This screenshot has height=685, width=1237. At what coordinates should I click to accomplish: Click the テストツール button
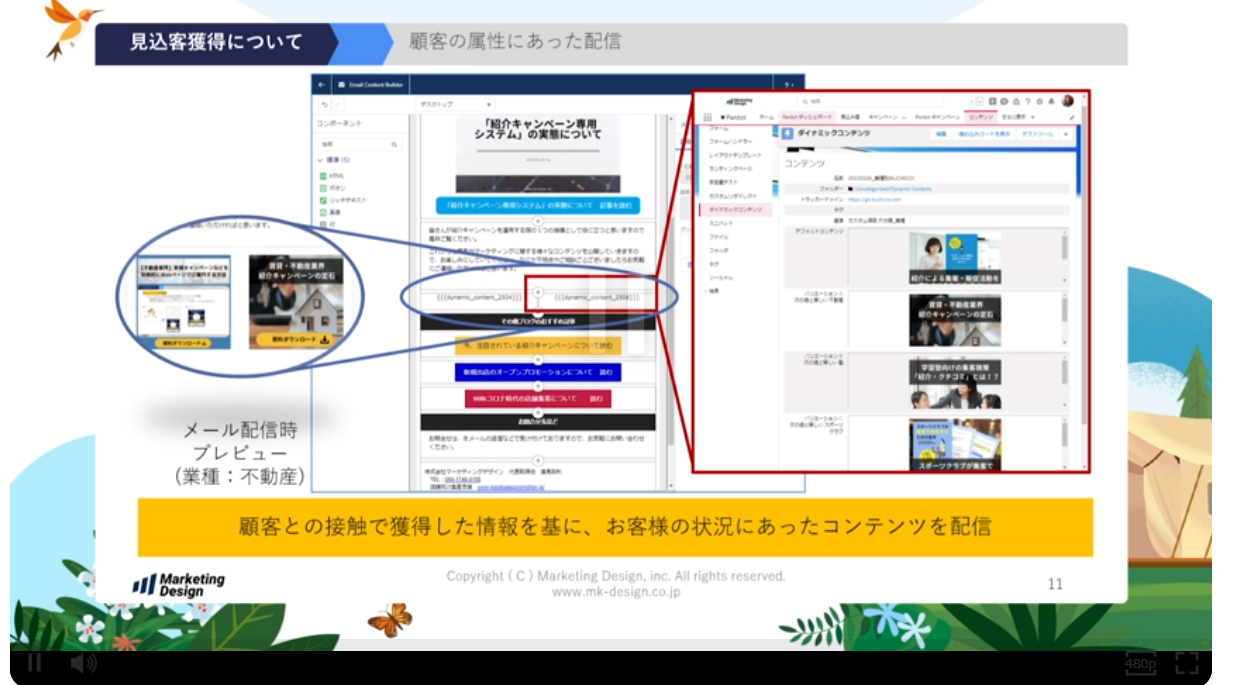[1036, 133]
